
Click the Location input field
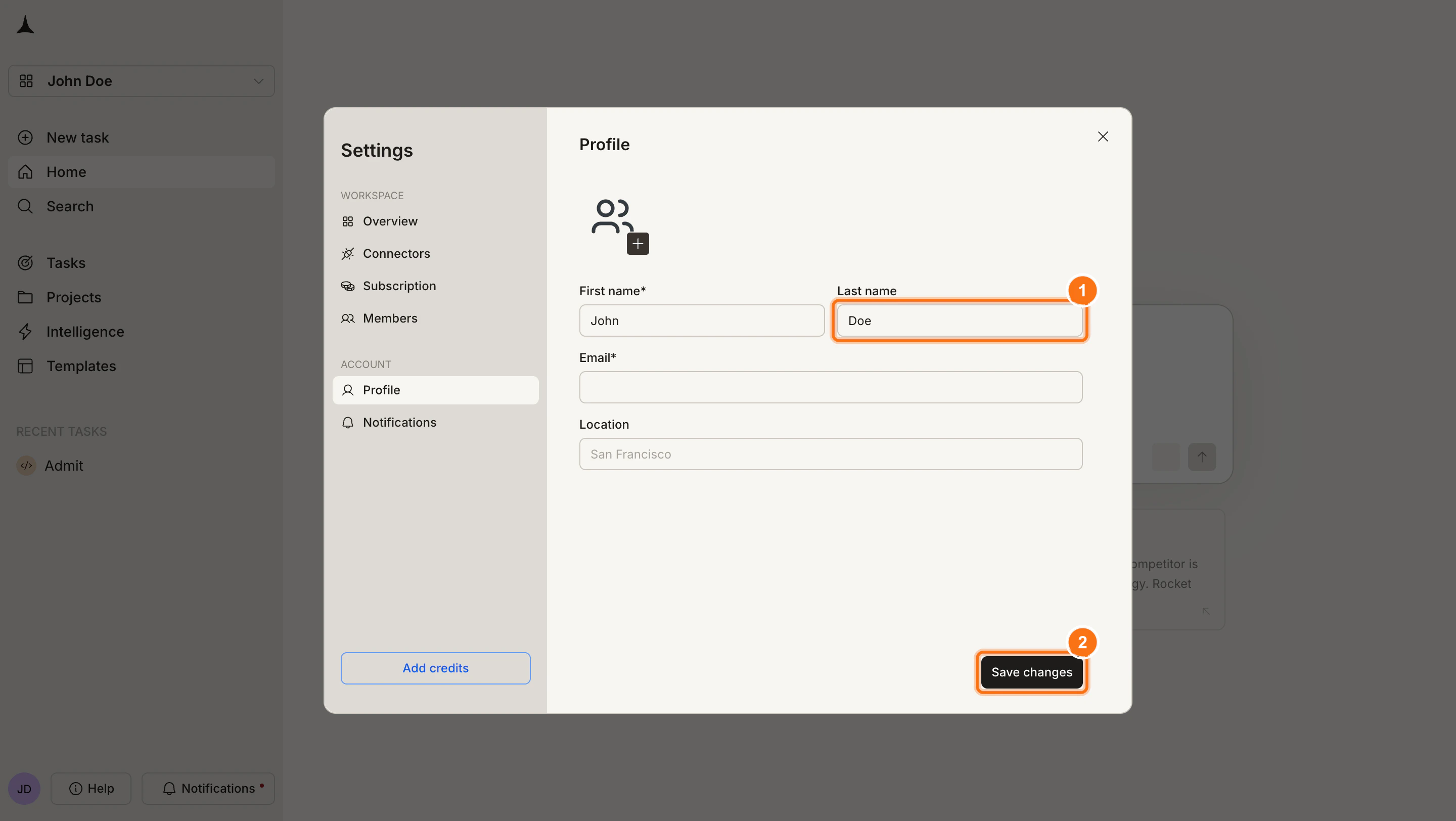tap(830, 454)
